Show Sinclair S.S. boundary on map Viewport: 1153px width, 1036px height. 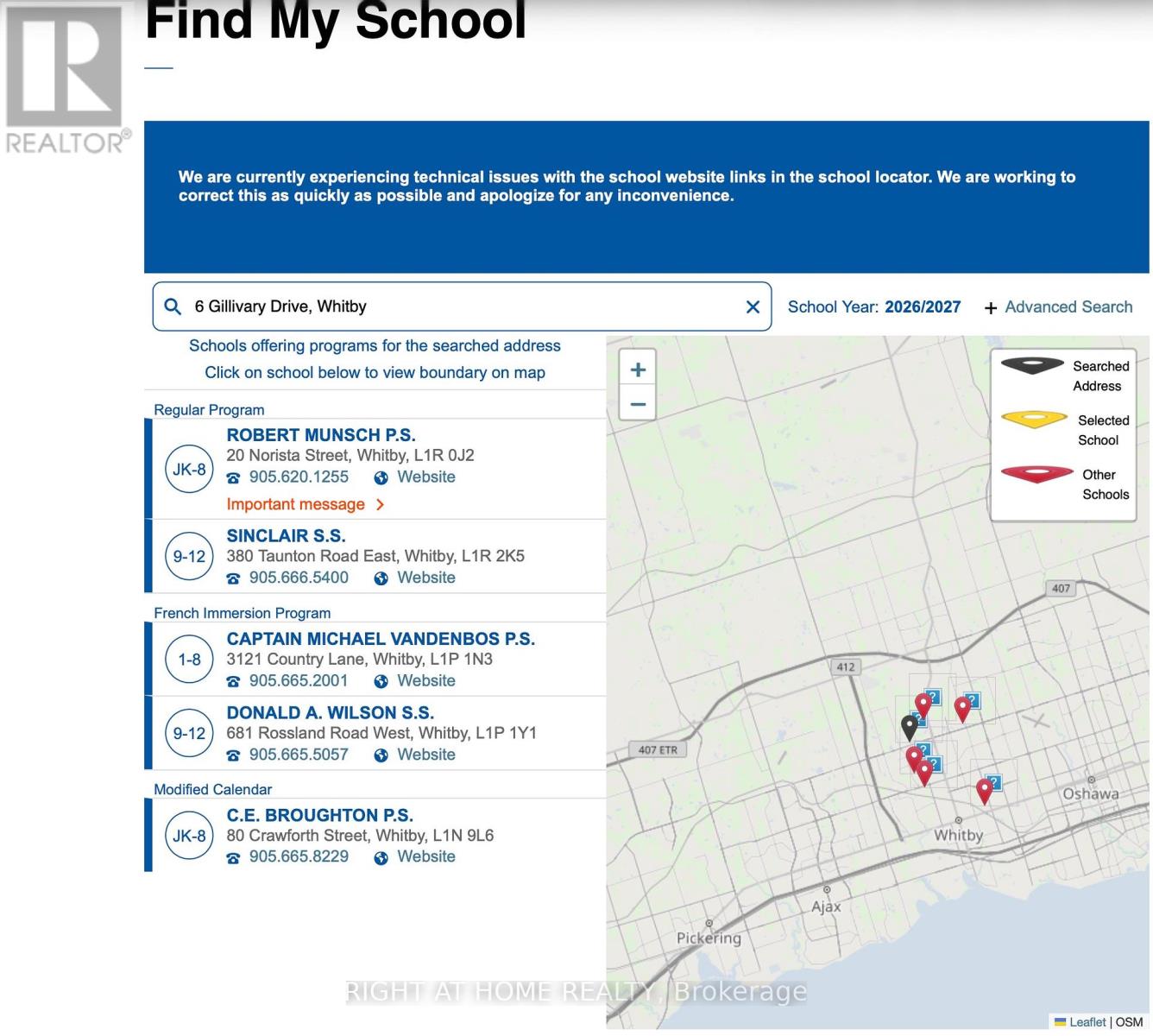click(x=286, y=536)
